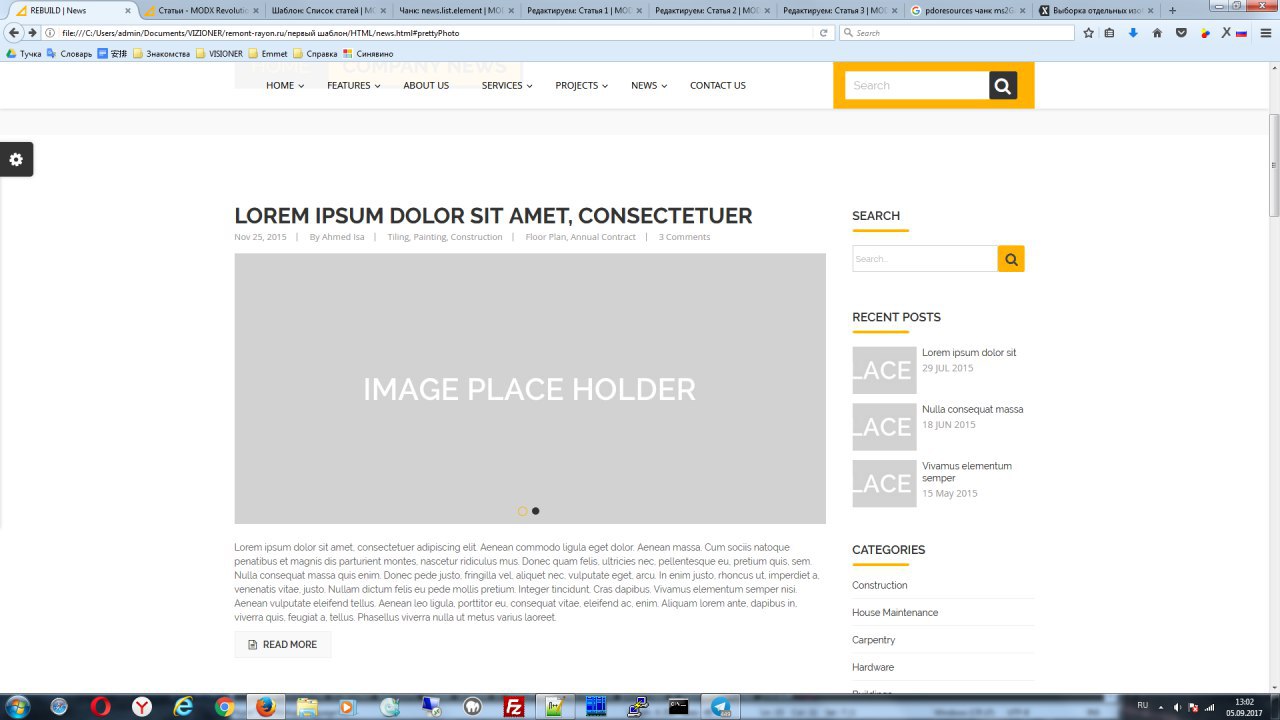The width and height of the screenshot is (1280, 720).
Task: Select the second slider dot
Action: 536,511
